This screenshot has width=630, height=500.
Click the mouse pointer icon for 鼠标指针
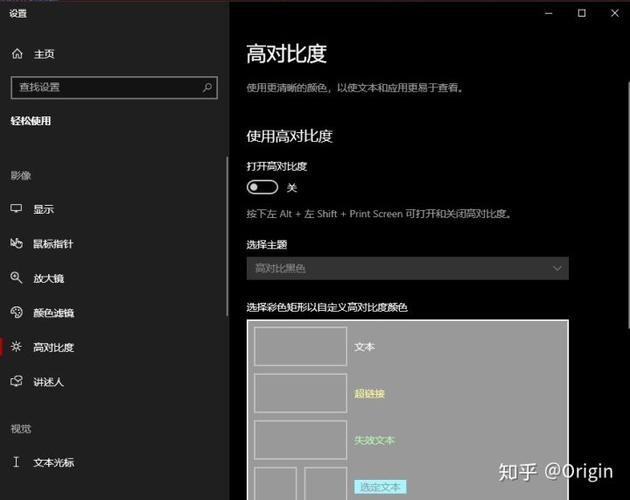pyautogui.click(x=16, y=243)
